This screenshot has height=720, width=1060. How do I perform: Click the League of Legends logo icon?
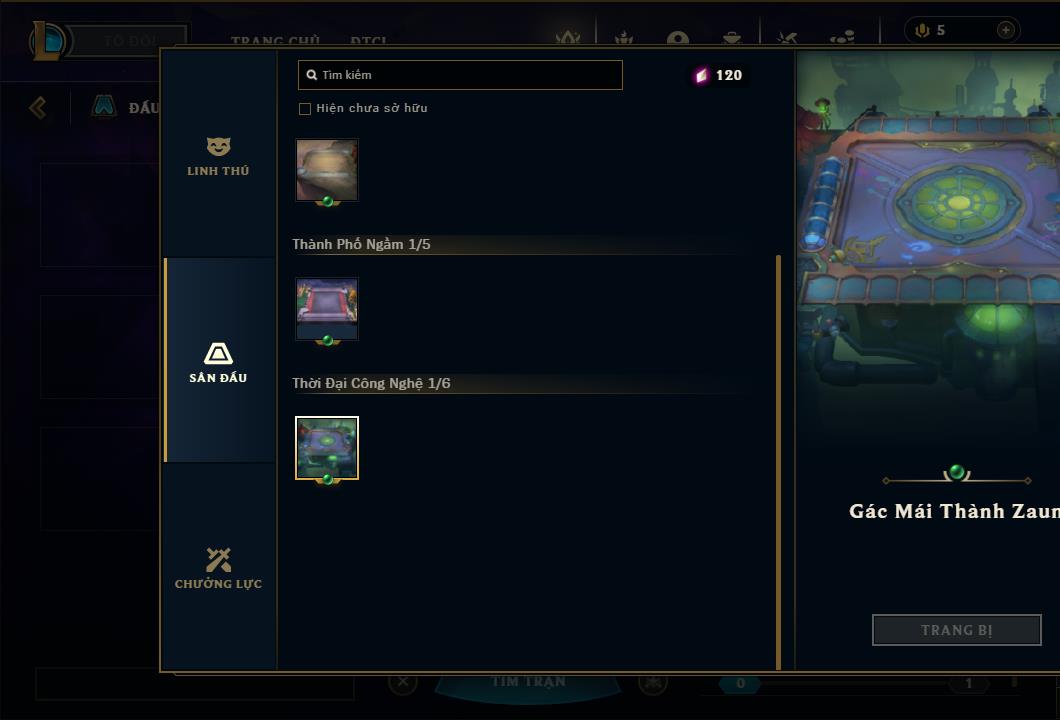pyautogui.click(x=47, y=40)
